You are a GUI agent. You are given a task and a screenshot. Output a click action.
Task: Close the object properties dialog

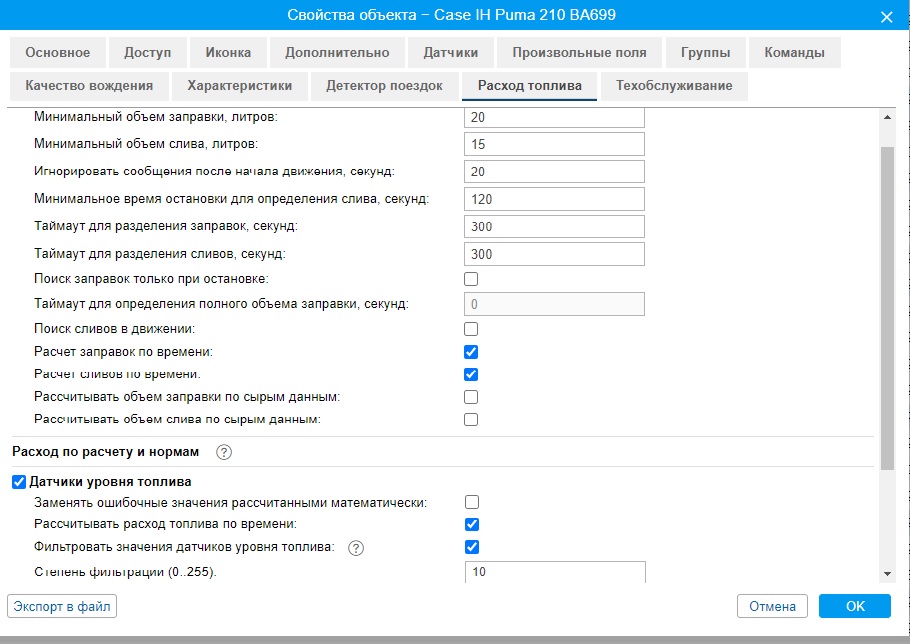885,16
